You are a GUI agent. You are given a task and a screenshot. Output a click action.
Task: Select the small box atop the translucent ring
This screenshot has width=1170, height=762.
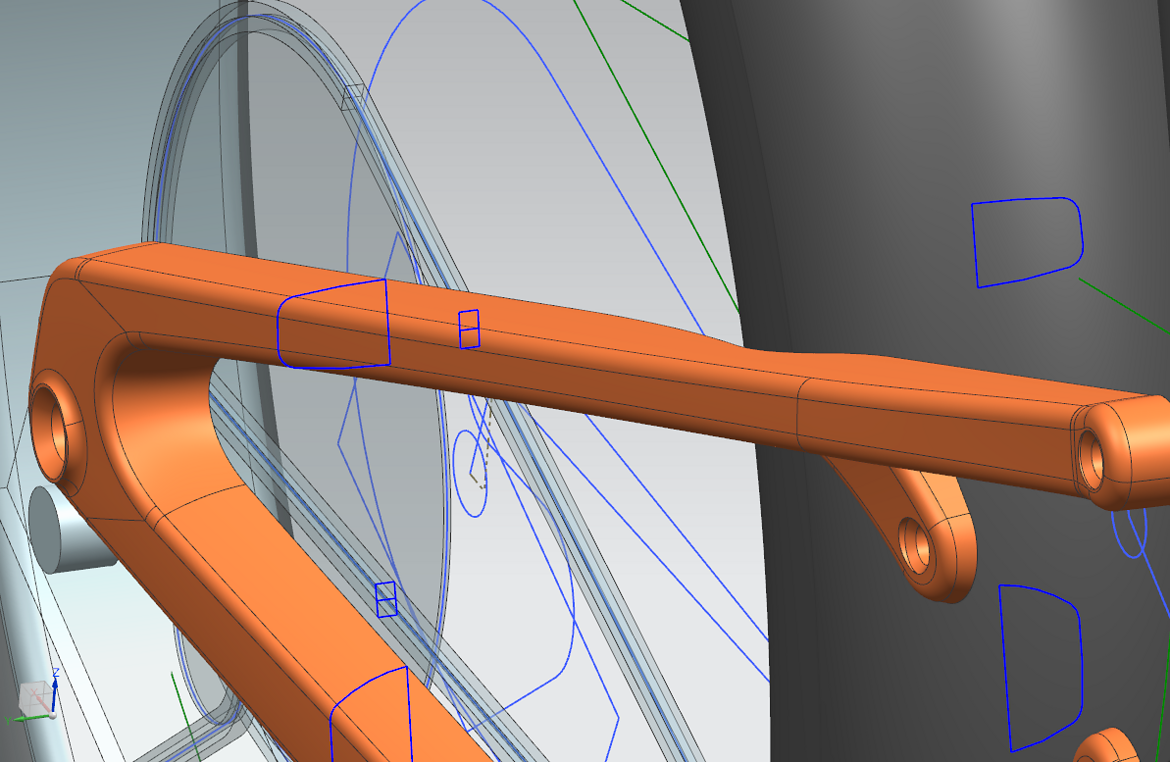click(x=353, y=97)
